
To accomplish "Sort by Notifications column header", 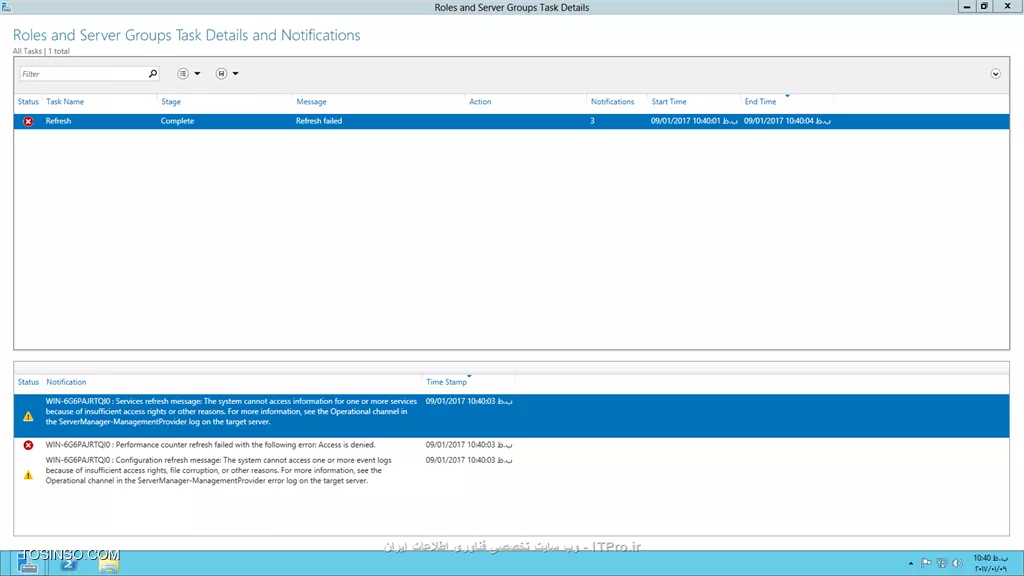I will click(x=613, y=102).
